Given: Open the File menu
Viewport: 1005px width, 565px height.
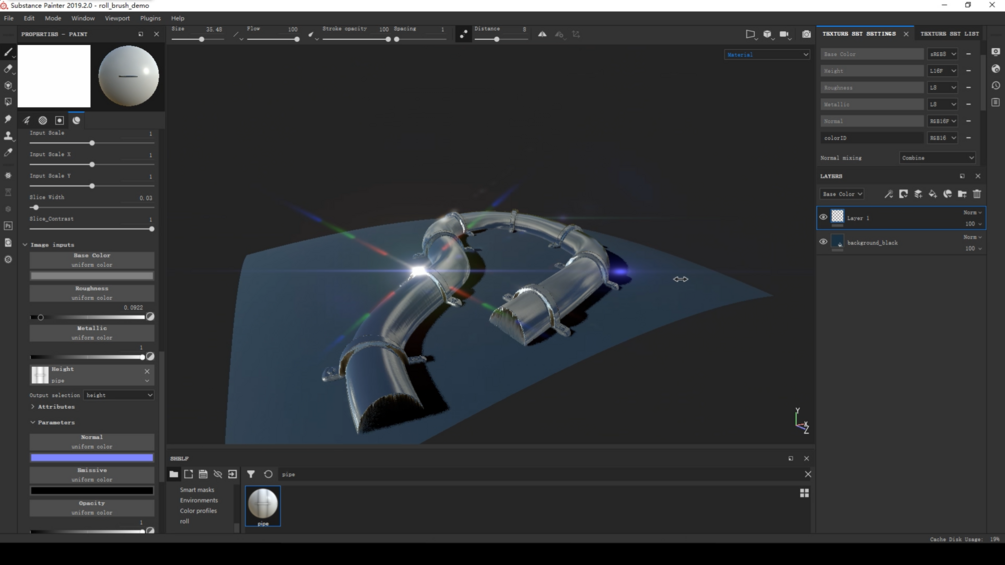Looking at the screenshot, I should [9, 18].
